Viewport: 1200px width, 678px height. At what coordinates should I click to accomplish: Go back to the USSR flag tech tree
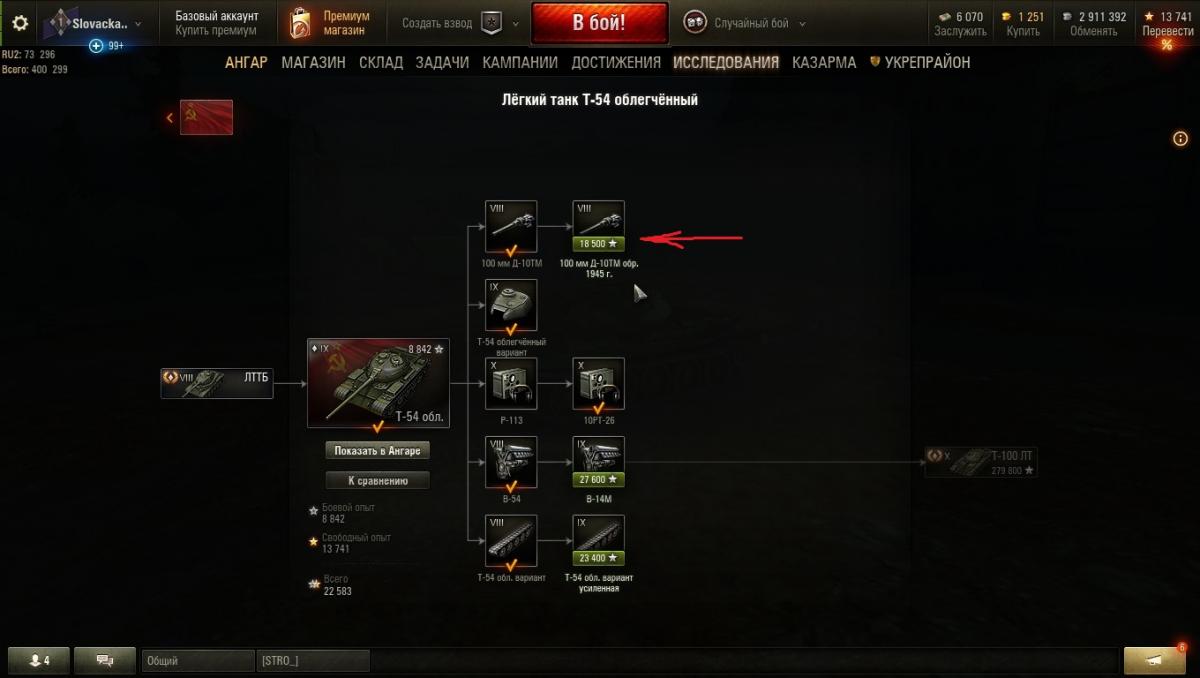tap(206, 117)
